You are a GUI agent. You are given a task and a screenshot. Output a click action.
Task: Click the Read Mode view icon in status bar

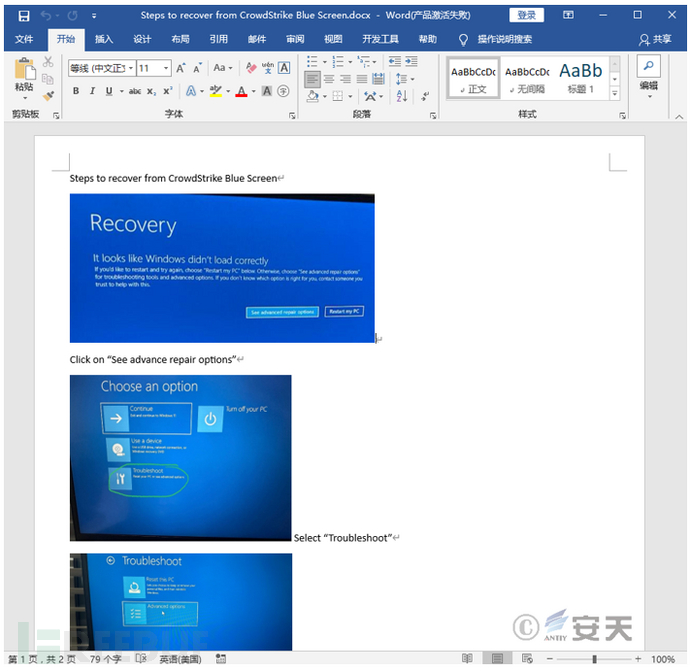467,659
